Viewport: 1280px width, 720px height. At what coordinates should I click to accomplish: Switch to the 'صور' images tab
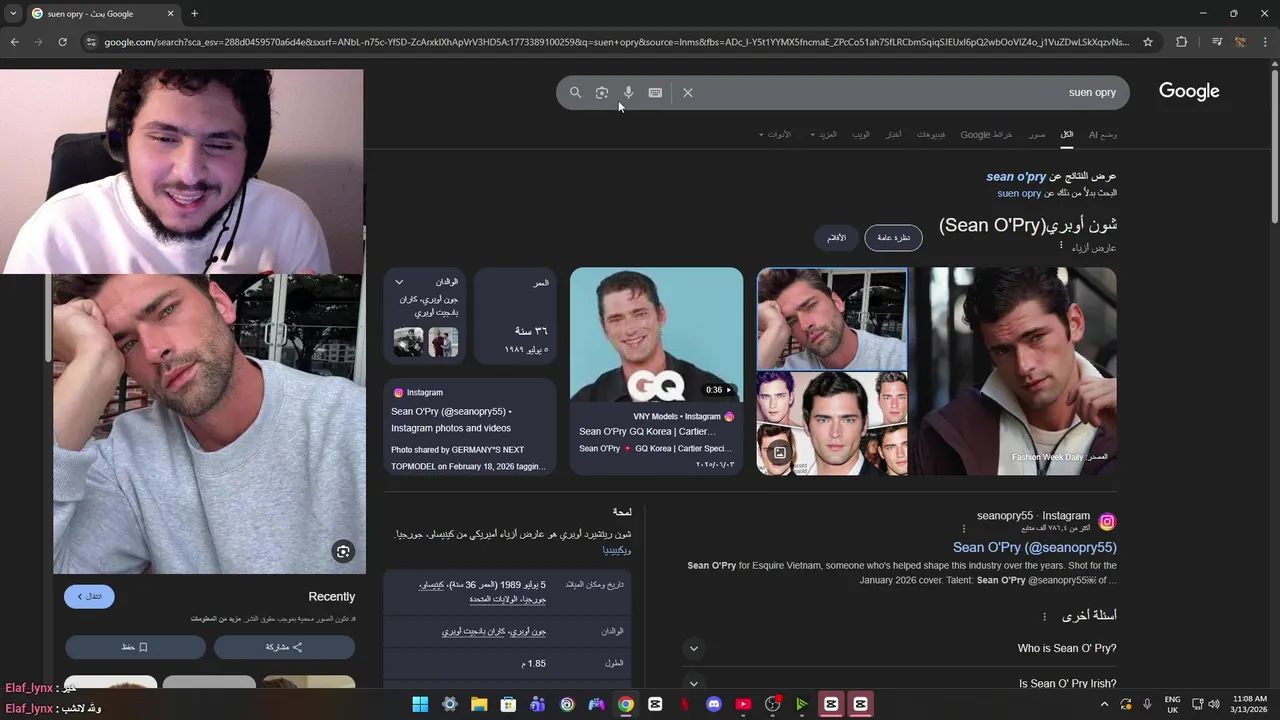pos(1038,134)
